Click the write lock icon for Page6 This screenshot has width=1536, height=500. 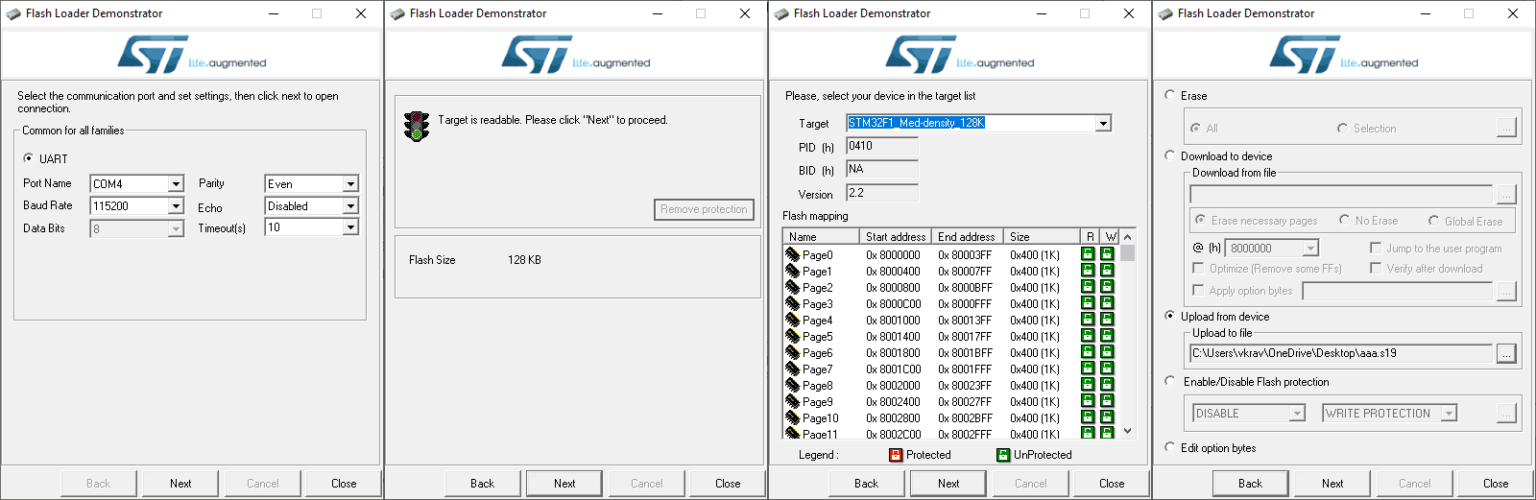point(1108,353)
